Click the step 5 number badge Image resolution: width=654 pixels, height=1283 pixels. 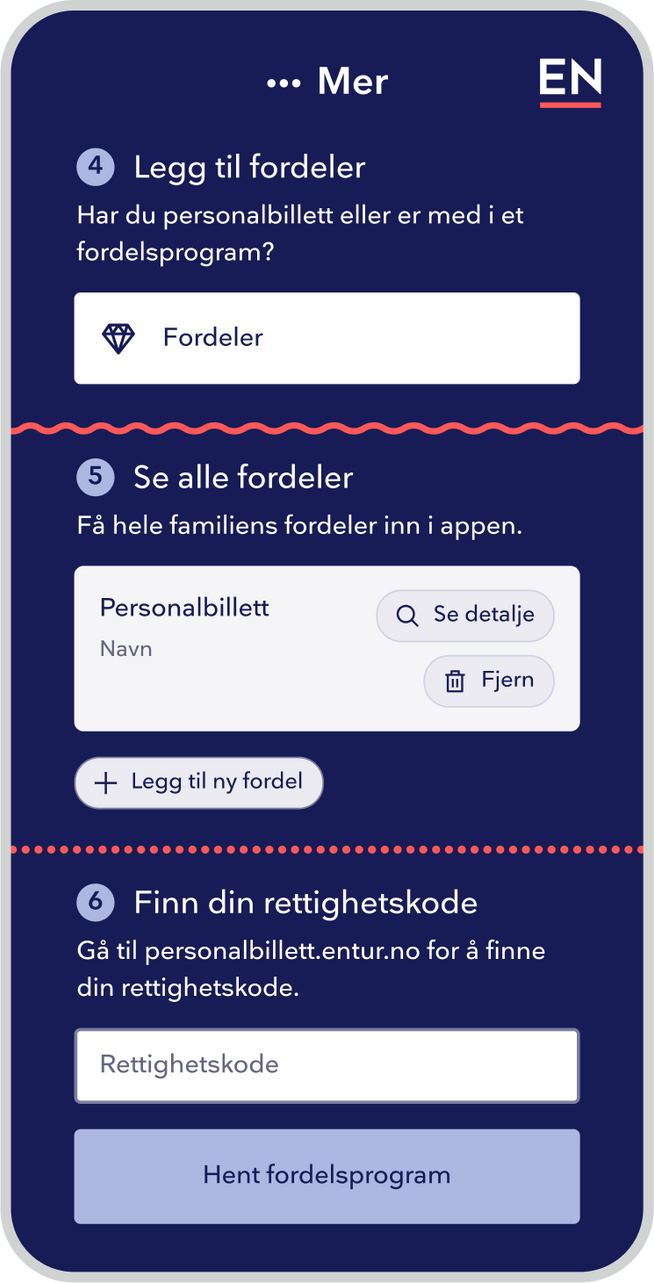95,478
